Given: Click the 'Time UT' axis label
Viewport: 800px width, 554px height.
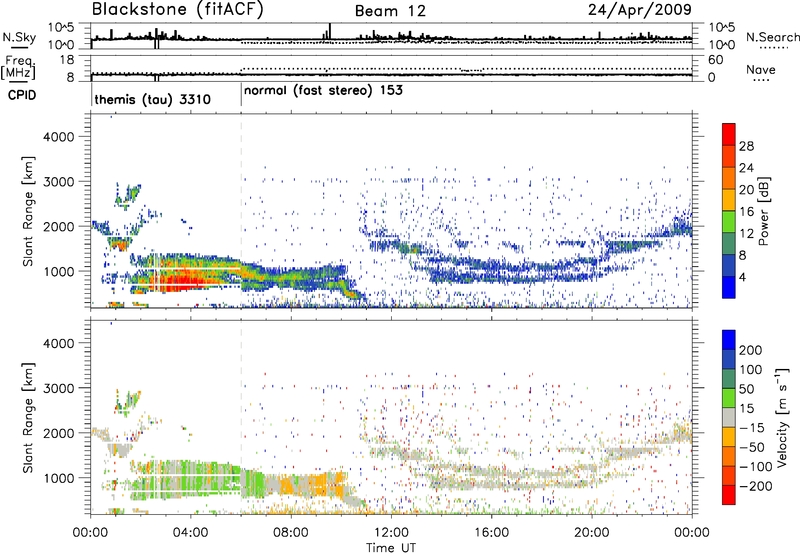Looking at the screenshot, I should [x=391, y=548].
